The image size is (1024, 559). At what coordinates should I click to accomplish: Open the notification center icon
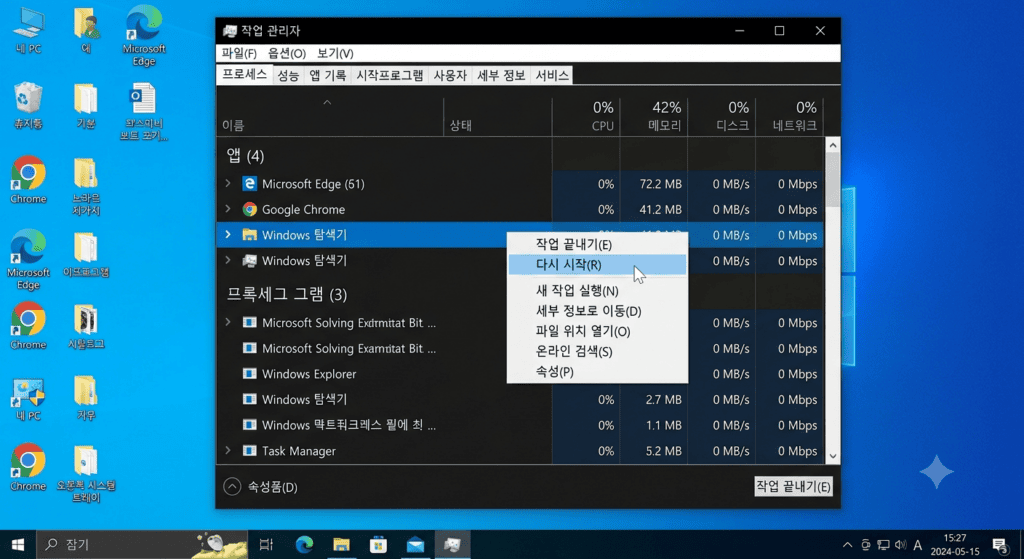pyautogui.click(x=1000, y=545)
